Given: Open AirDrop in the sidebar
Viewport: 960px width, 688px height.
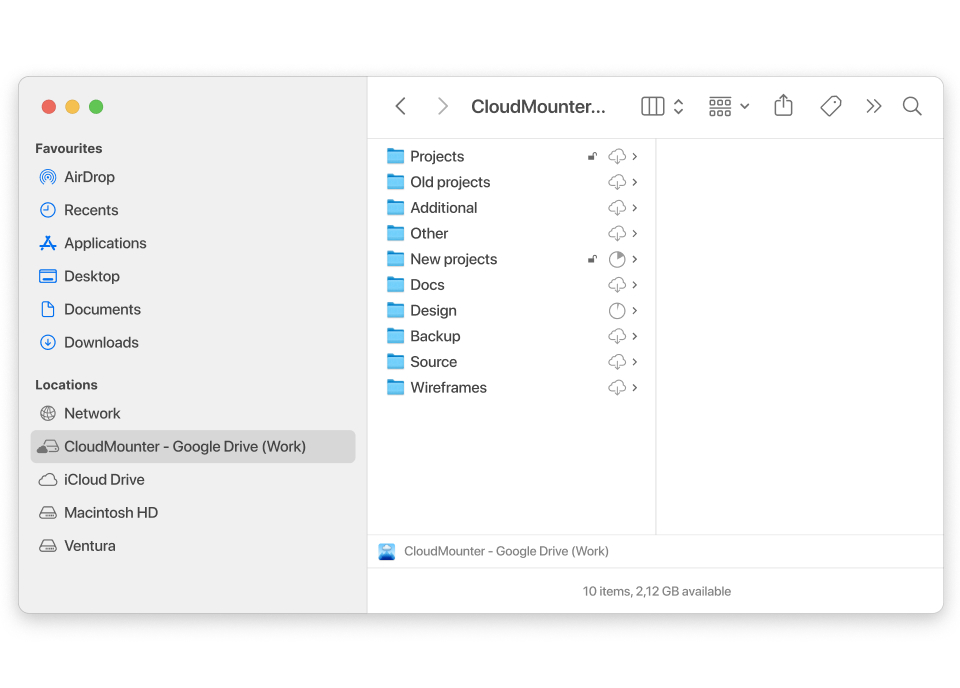Looking at the screenshot, I should point(89,177).
